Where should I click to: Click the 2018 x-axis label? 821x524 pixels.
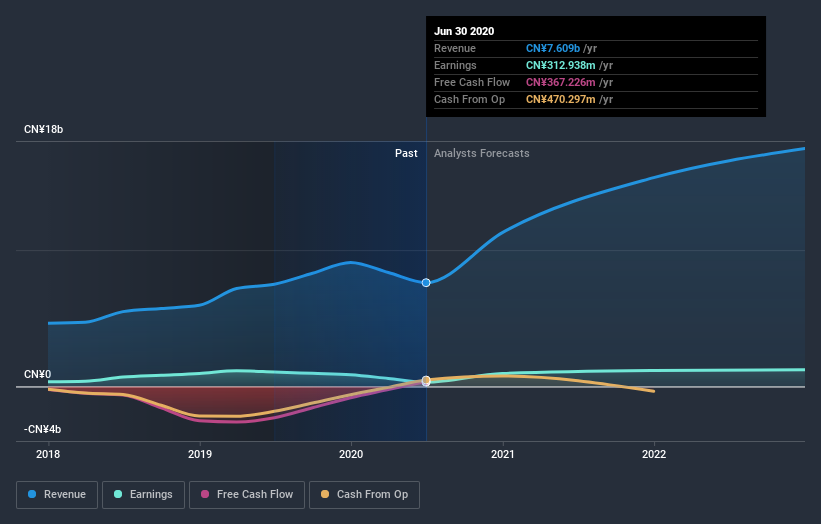[x=48, y=454]
